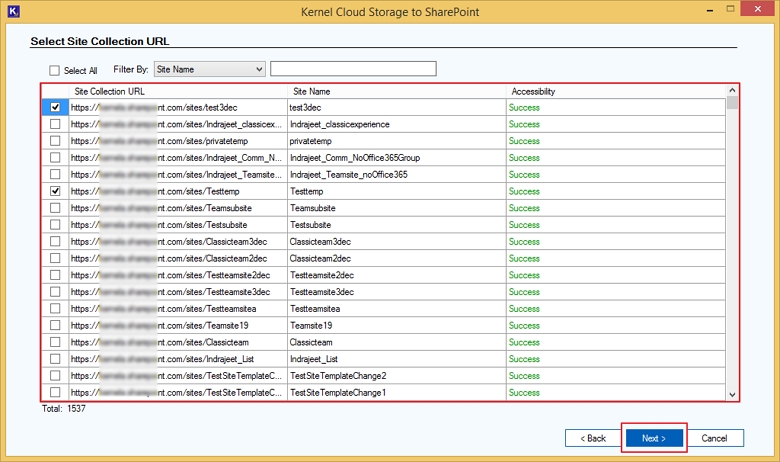Select the Testteamsitea site name cell

(396, 309)
